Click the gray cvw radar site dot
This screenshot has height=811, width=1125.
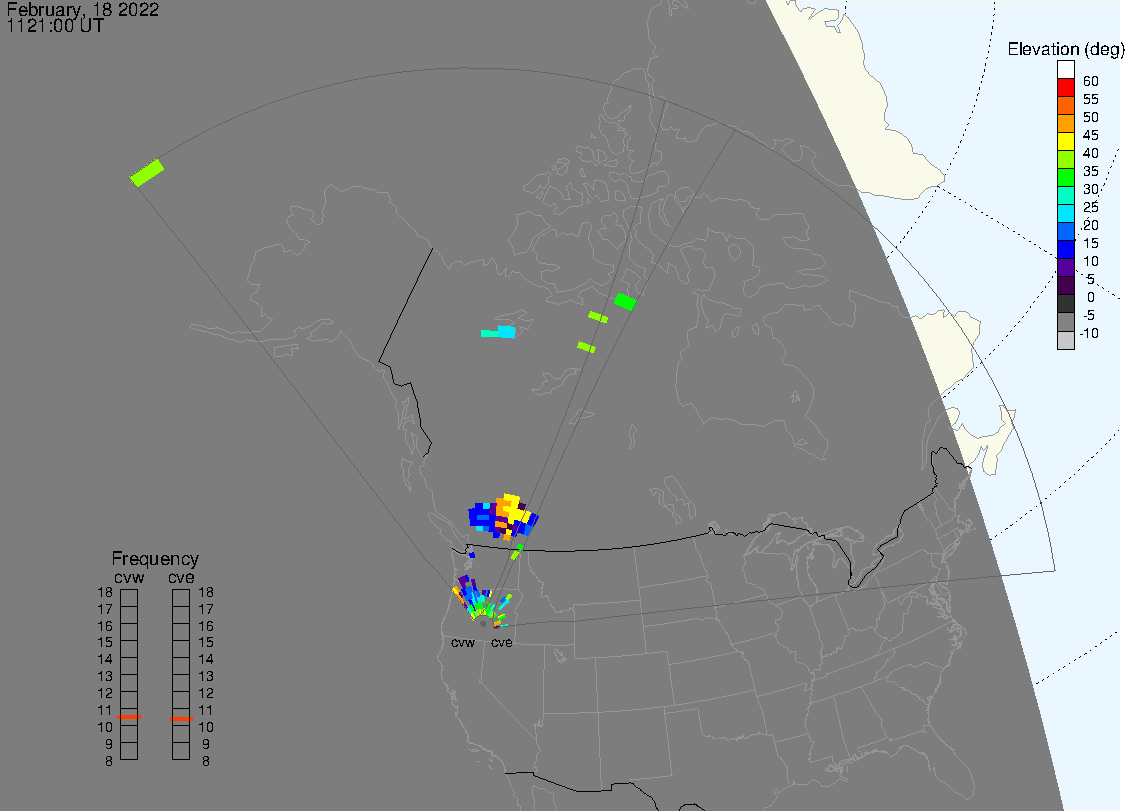coord(483,624)
